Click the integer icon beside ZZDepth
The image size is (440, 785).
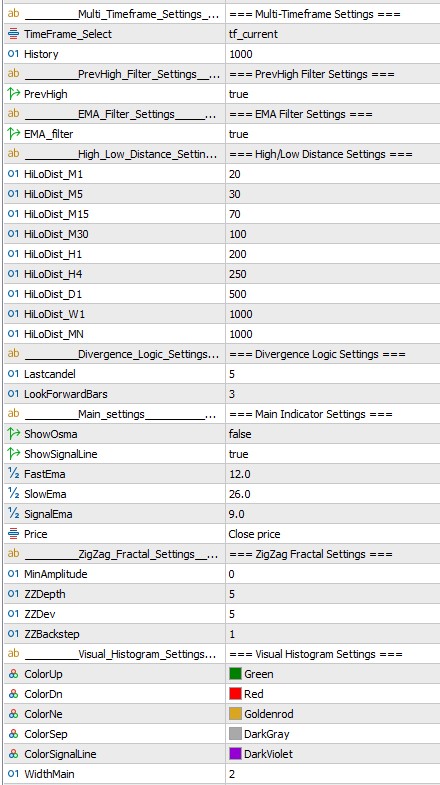pos(14,594)
